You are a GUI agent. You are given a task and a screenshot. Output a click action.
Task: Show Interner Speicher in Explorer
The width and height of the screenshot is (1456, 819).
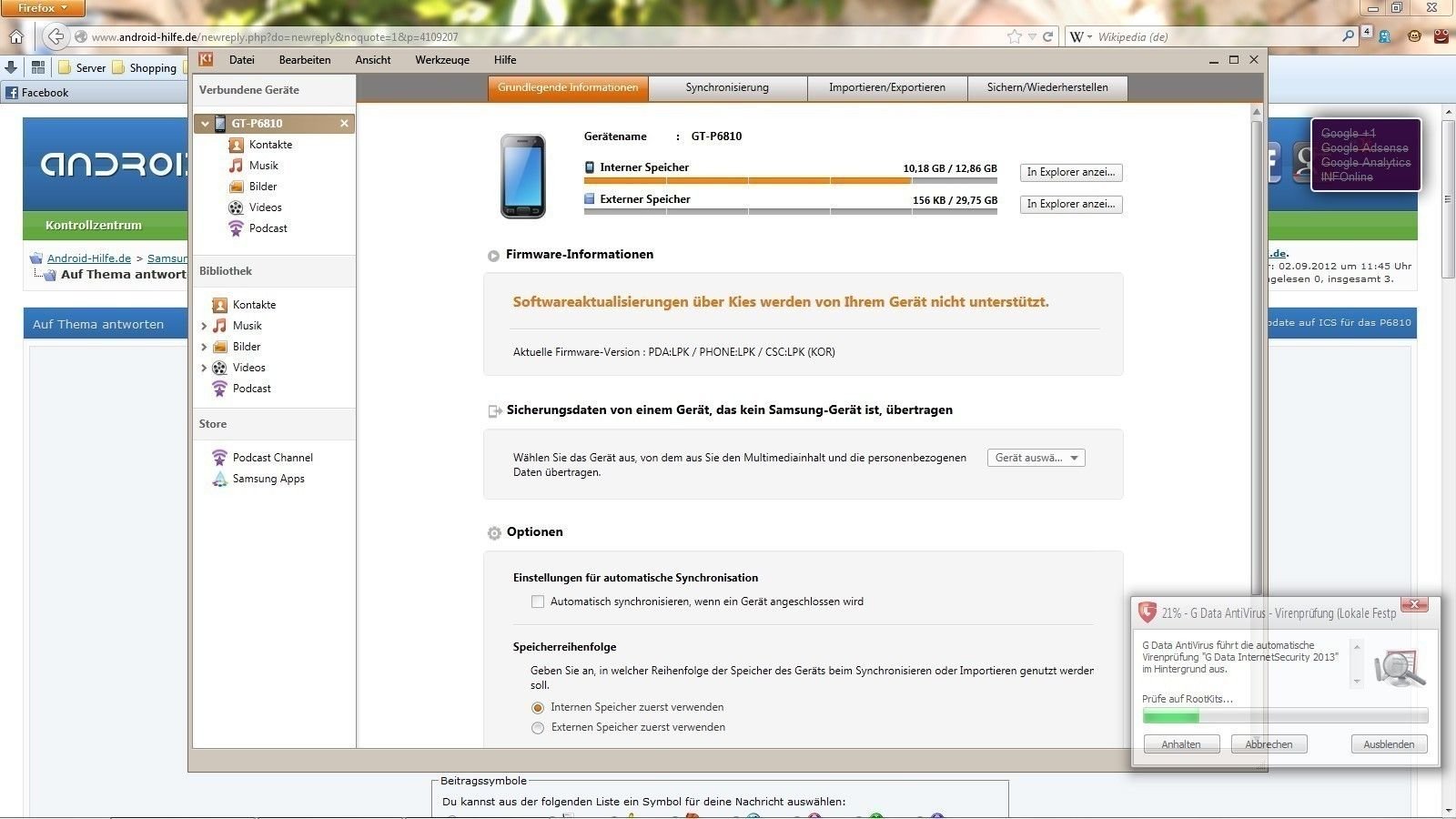[x=1071, y=172]
